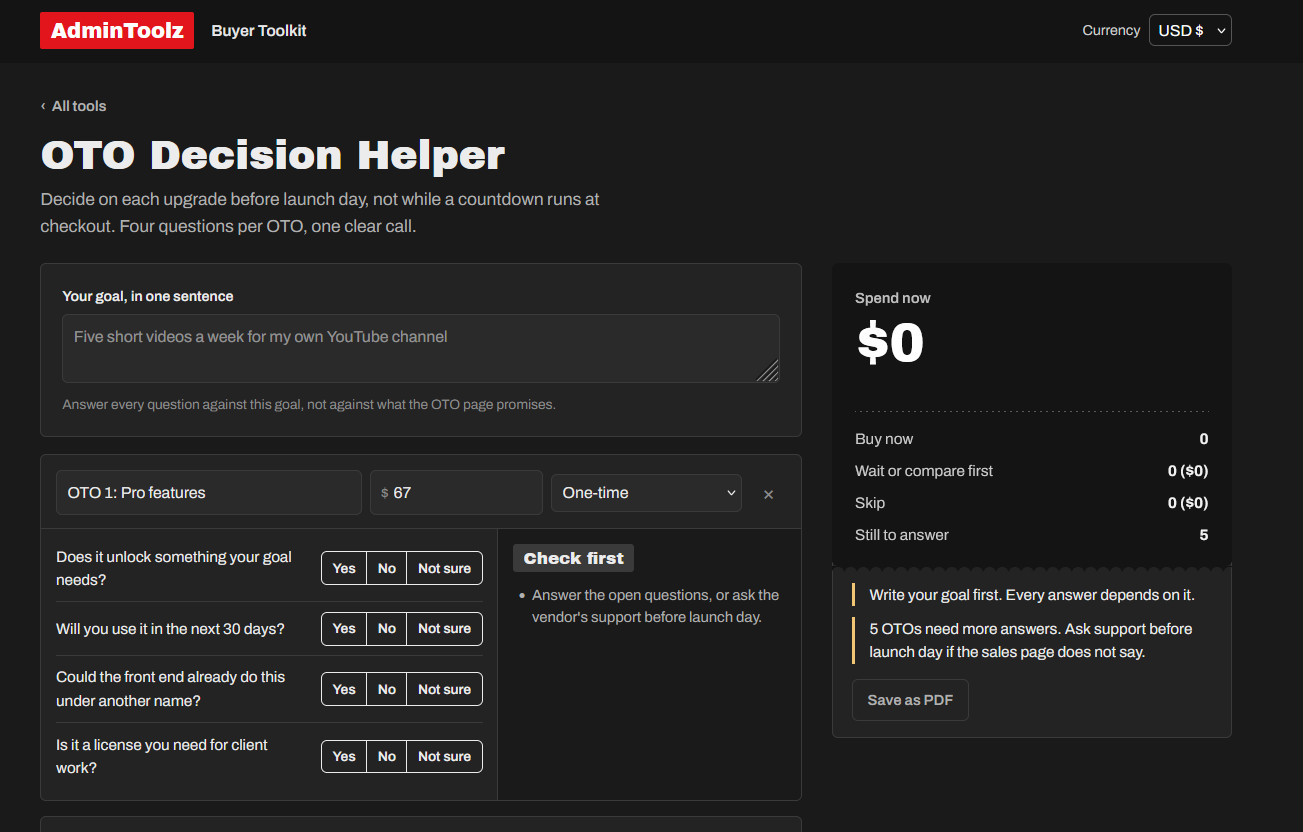Click the Currency label in header
The height and width of the screenshot is (832, 1303).
click(x=1111, y=30)
